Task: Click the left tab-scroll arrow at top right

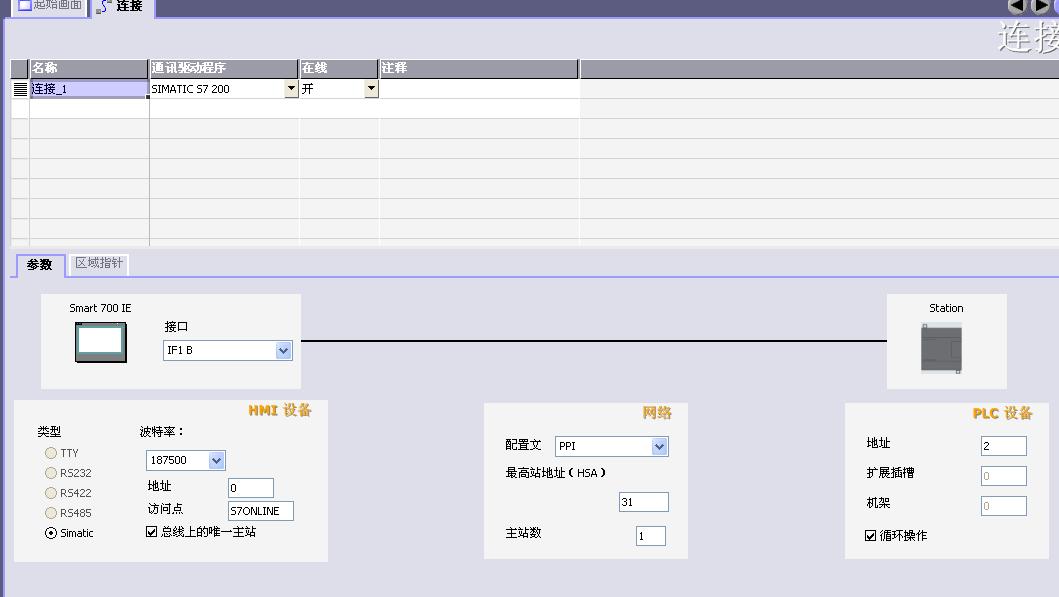Action: tap(1016, 6)
